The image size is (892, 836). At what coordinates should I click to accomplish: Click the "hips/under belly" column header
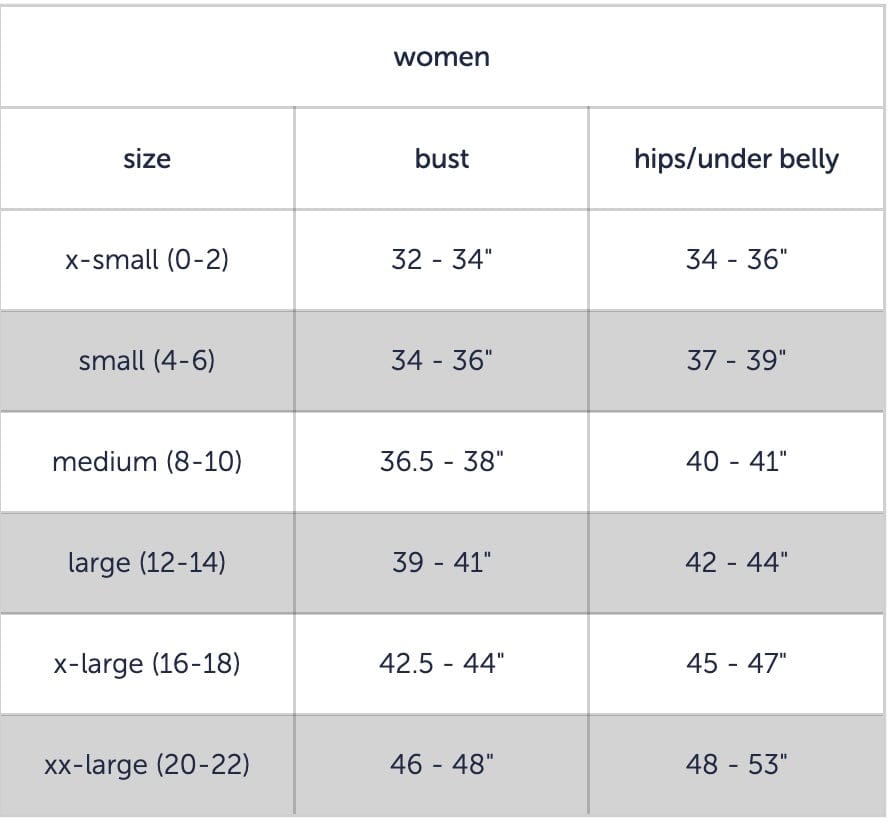(x=737, y=159)
